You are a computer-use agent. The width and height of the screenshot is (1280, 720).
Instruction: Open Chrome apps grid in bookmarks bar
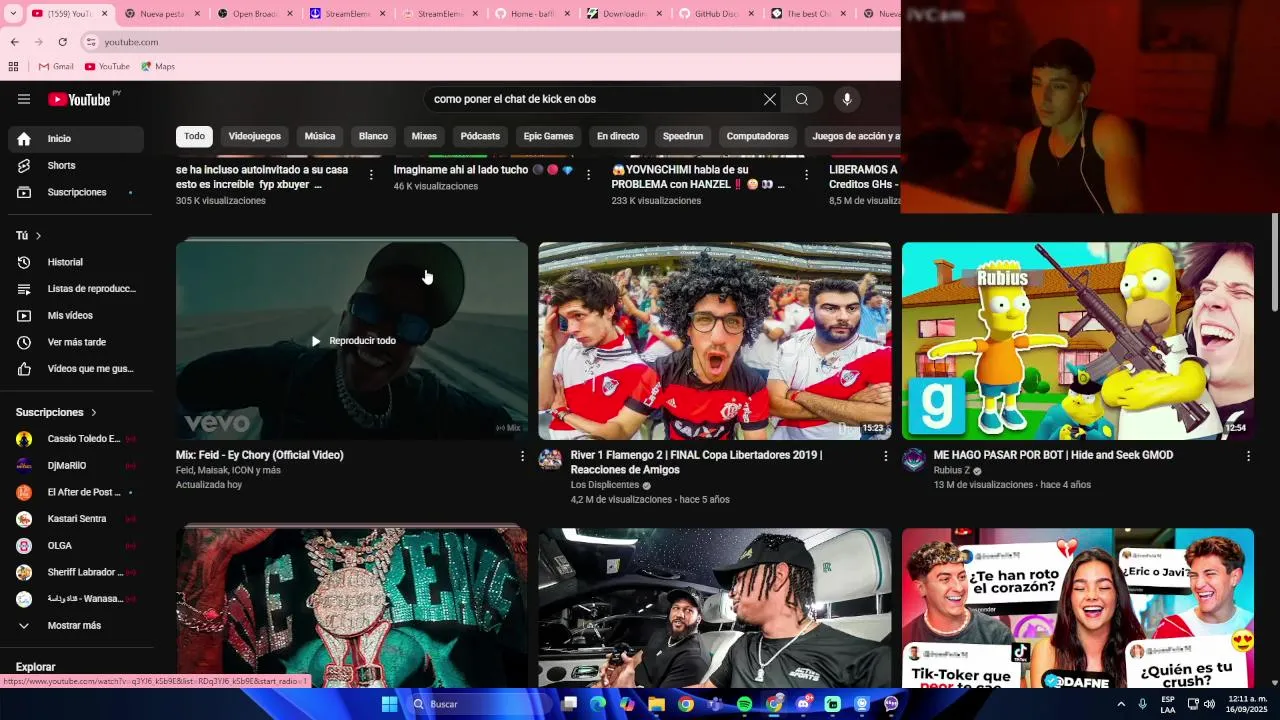(x=13, y=67)
